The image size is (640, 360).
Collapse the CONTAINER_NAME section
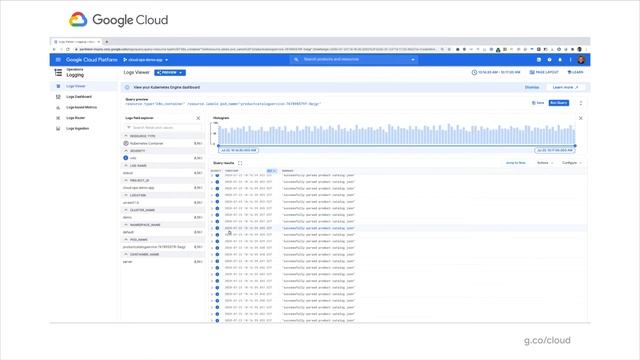click(126, 254)
